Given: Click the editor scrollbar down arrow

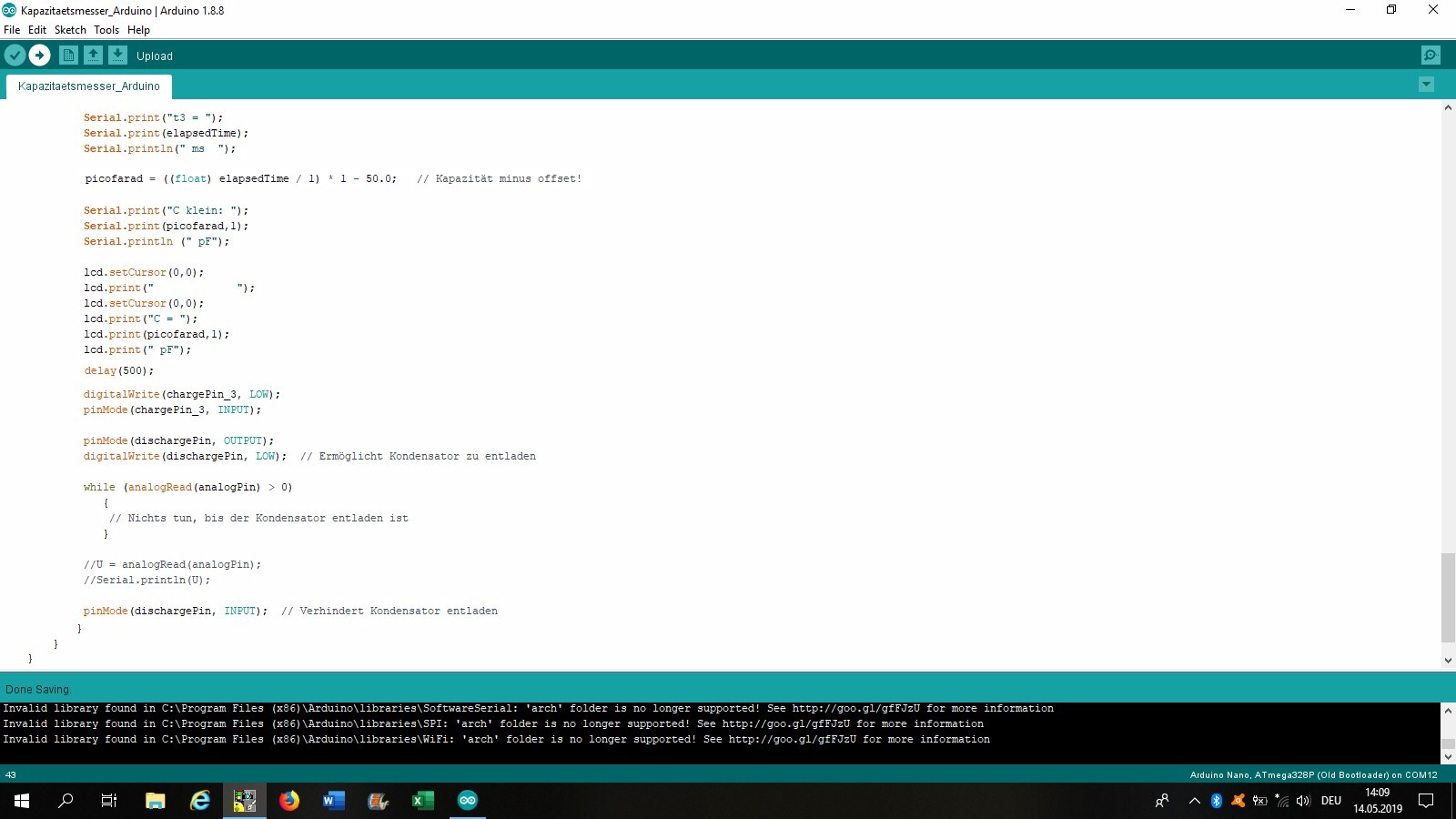Looking at the screenshot, I should click(1448, 661).
